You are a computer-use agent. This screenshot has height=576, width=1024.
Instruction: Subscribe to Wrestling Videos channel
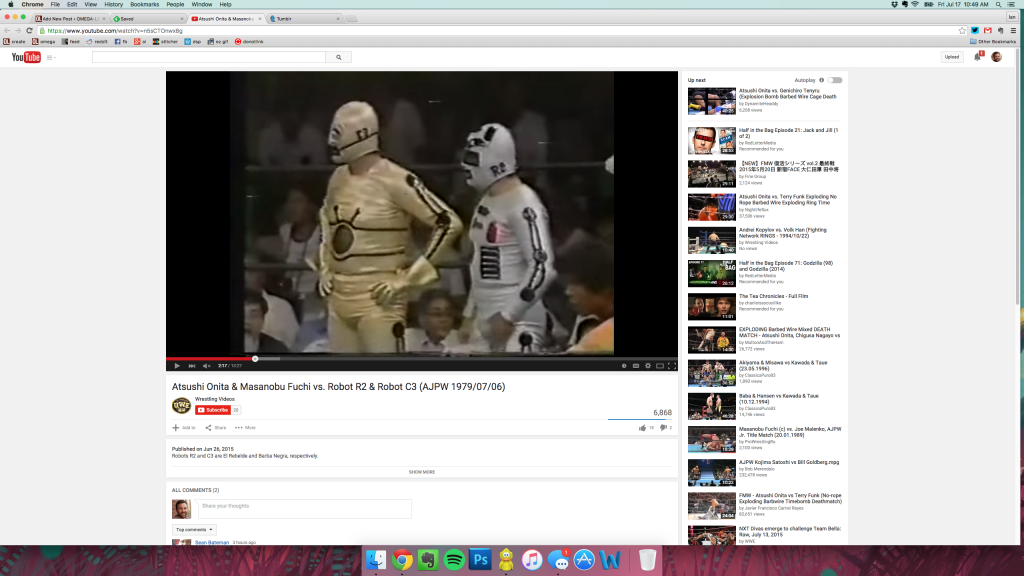(x=213, y=410)
